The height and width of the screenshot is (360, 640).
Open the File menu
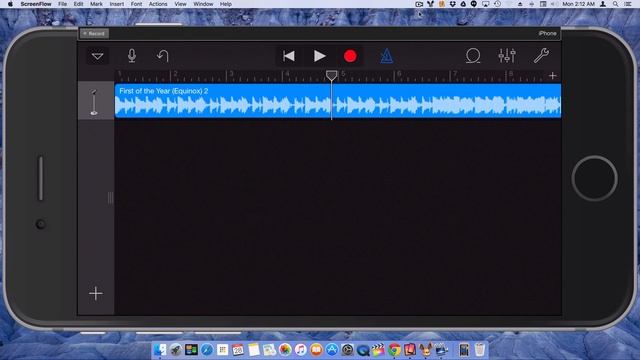pos(62,4)
